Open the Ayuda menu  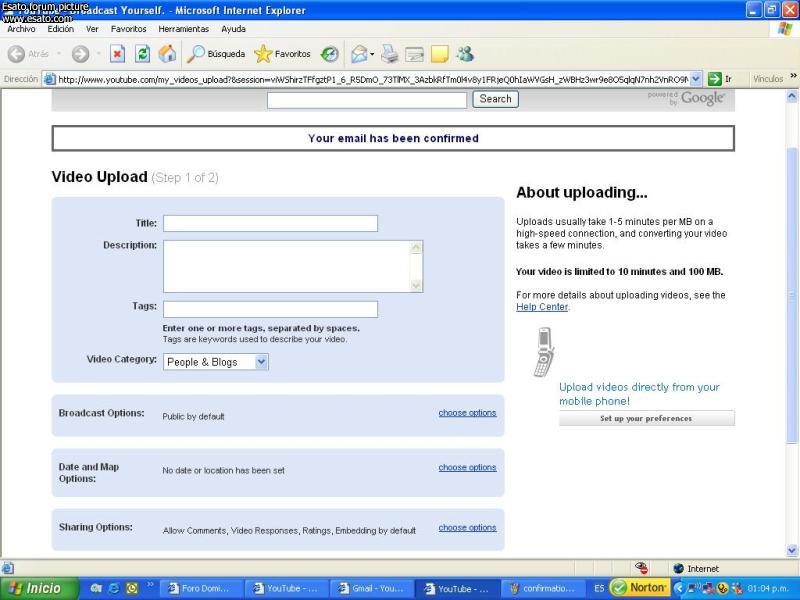[x=234, y=29]
